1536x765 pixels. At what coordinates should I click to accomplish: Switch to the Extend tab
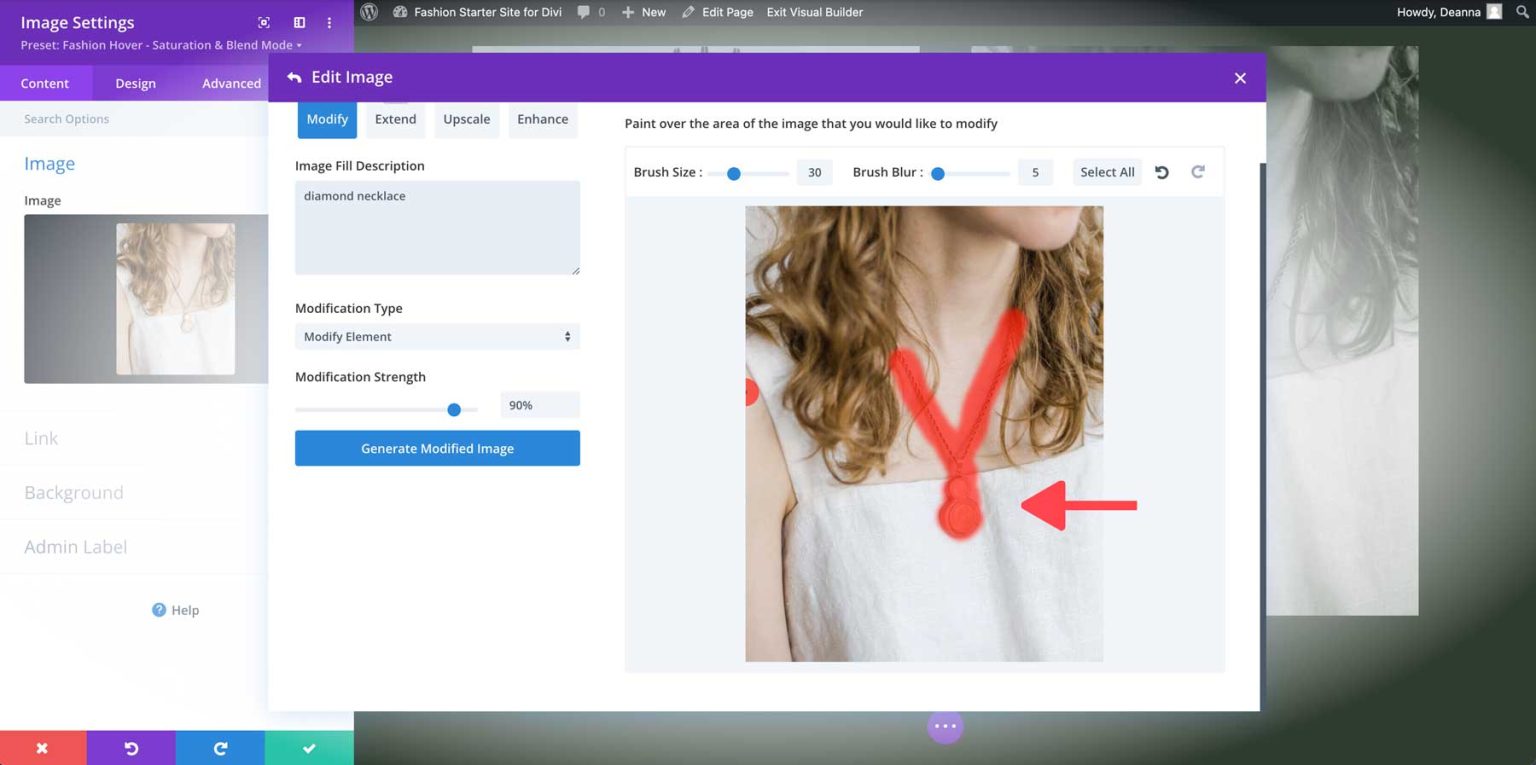395,118
